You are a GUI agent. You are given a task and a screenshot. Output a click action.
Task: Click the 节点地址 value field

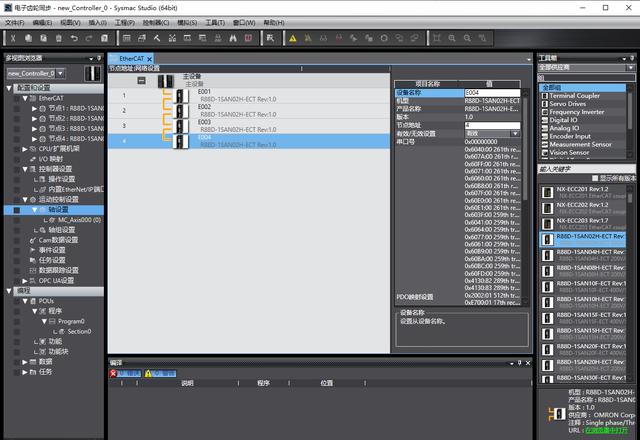click(x=492, y=125)
